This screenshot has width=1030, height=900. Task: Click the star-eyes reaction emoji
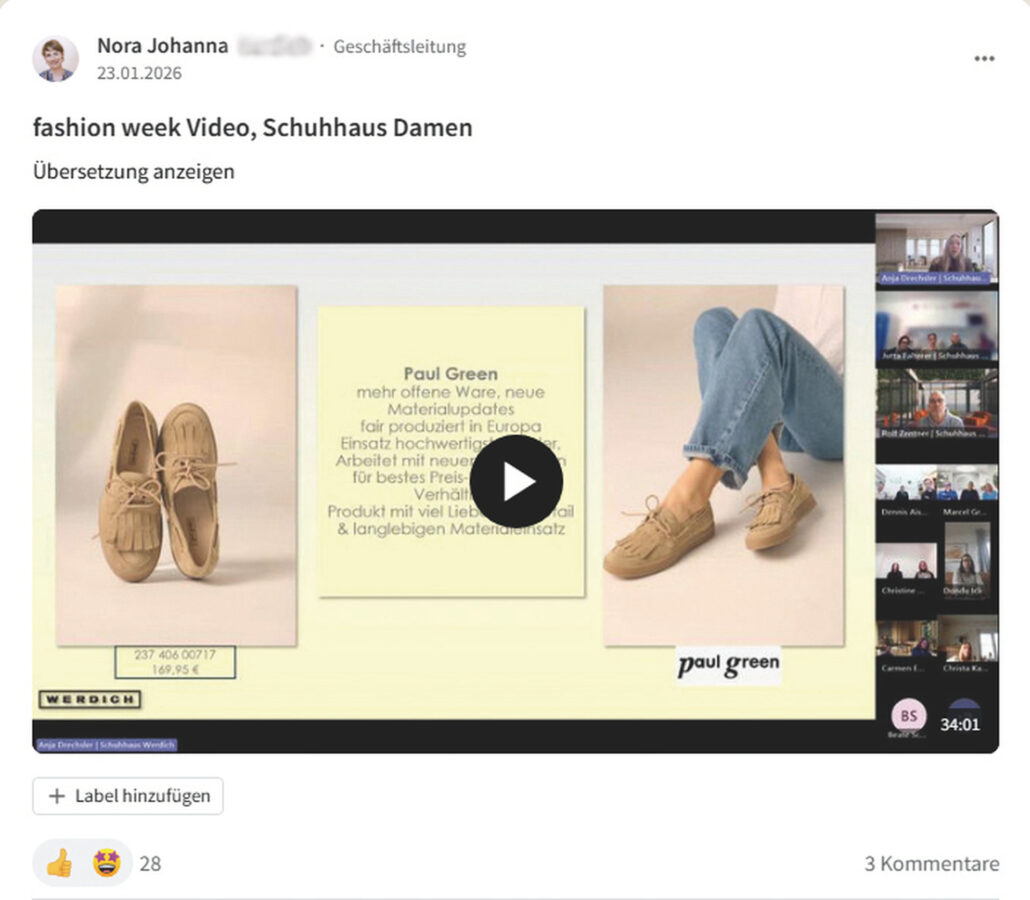tap(106, 863)
